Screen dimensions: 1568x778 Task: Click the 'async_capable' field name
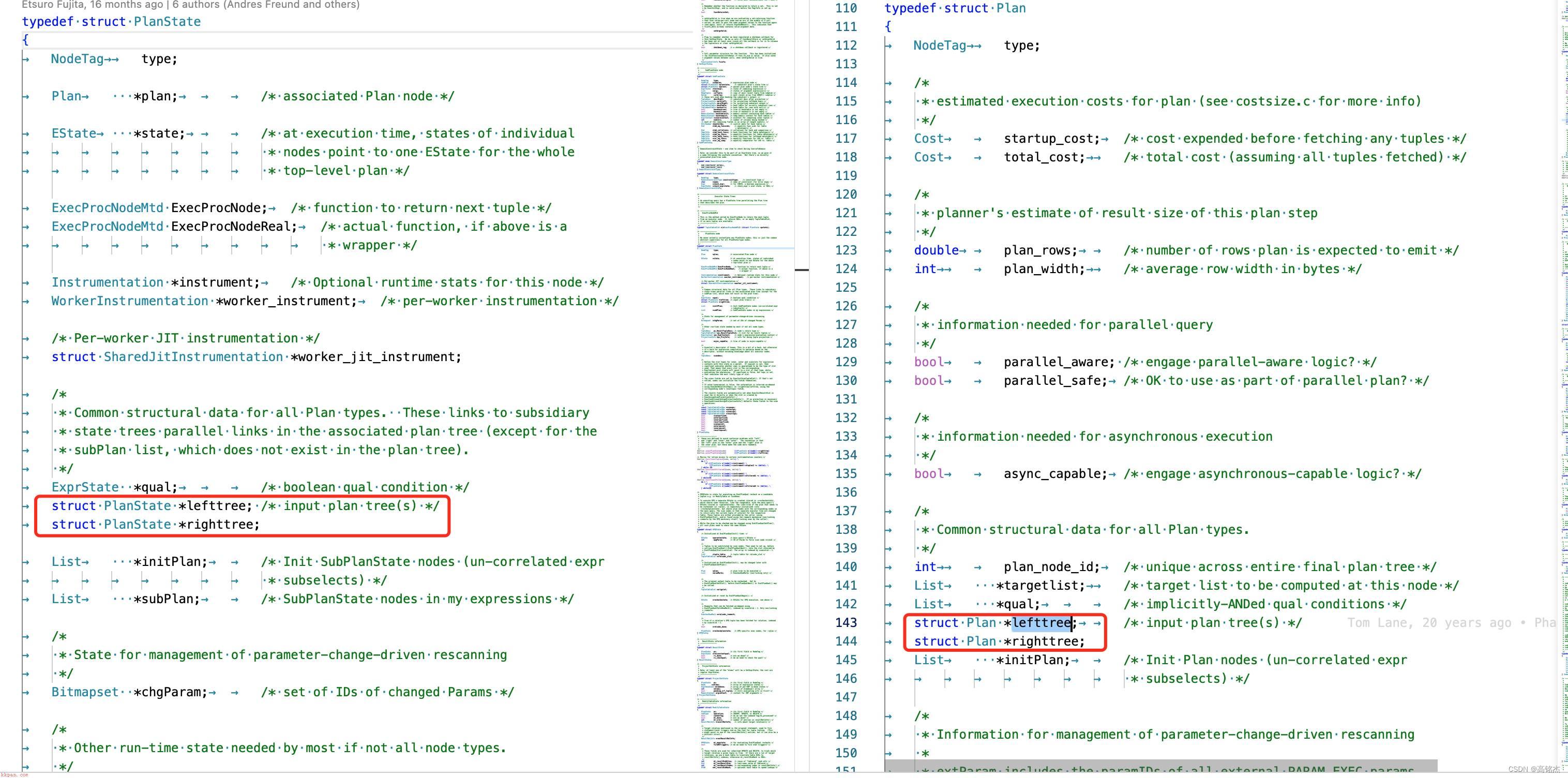point(1052,474)
